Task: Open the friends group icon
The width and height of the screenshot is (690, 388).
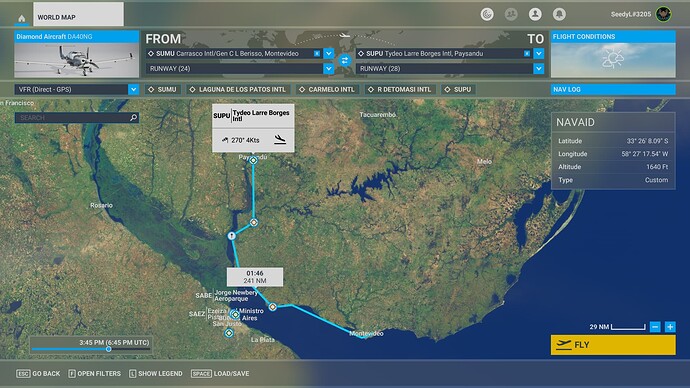Action: coord(511,15)
